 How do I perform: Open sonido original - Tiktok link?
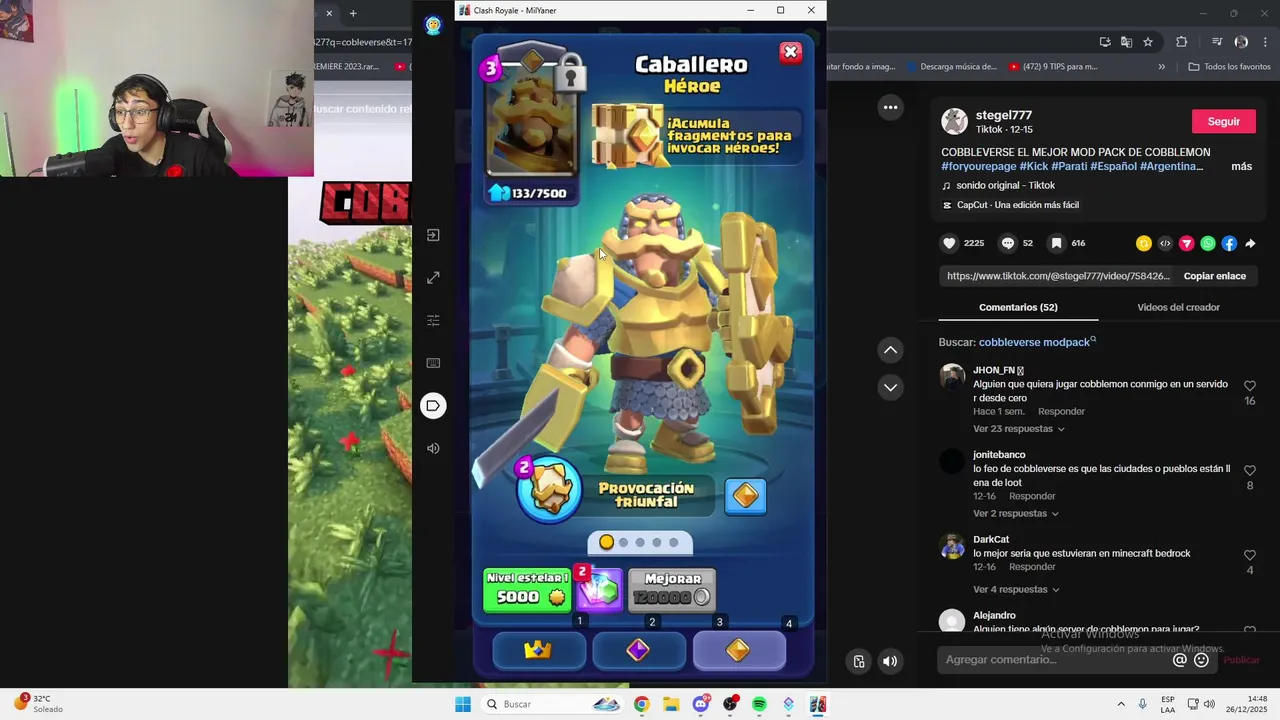coord(1005,185)
